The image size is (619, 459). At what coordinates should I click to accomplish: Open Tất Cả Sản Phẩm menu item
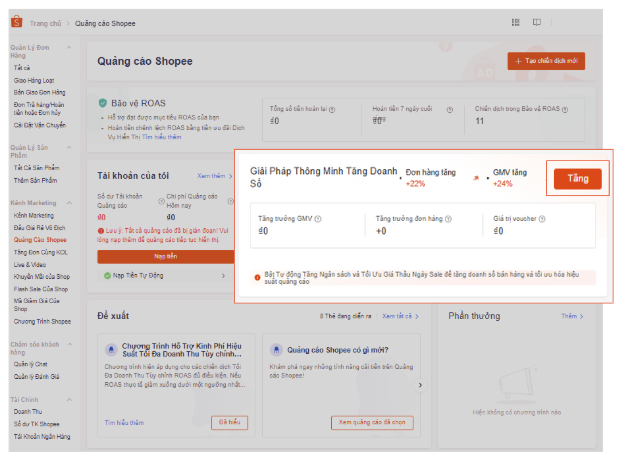pos(36,167)
